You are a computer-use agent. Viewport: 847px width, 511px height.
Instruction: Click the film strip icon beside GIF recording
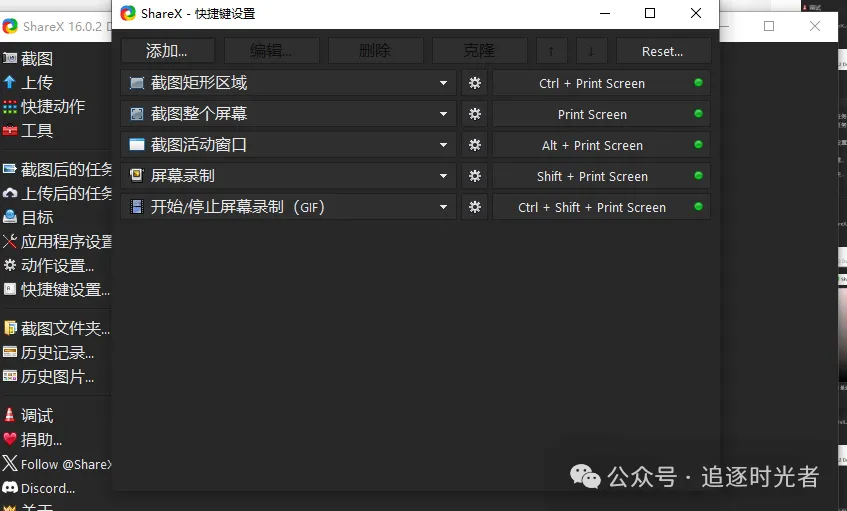[x=137, y=207]
